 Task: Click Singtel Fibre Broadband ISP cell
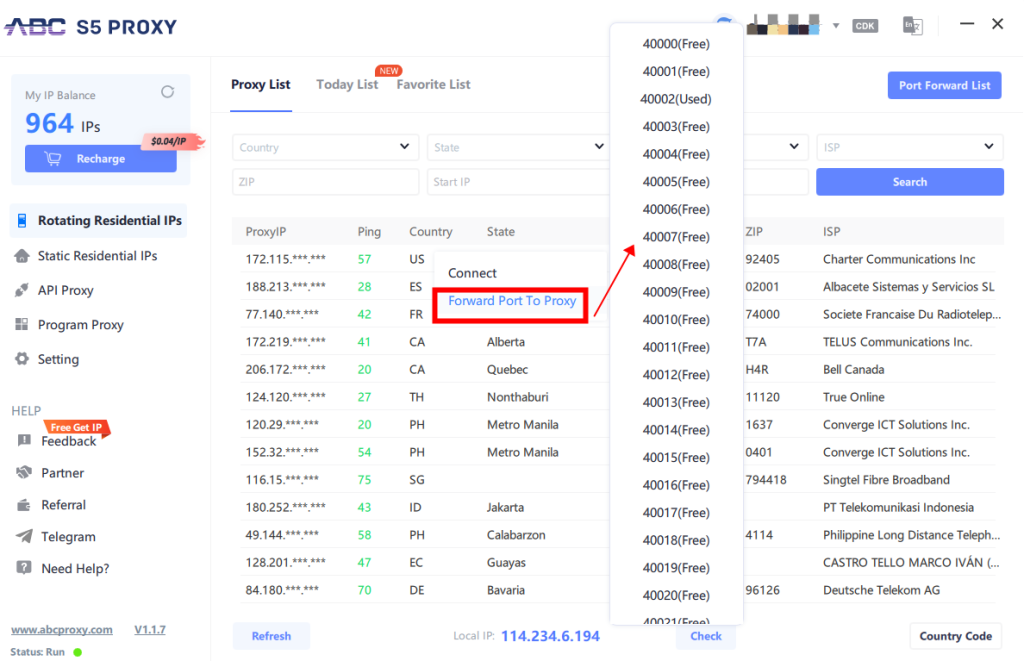(886, 479)
